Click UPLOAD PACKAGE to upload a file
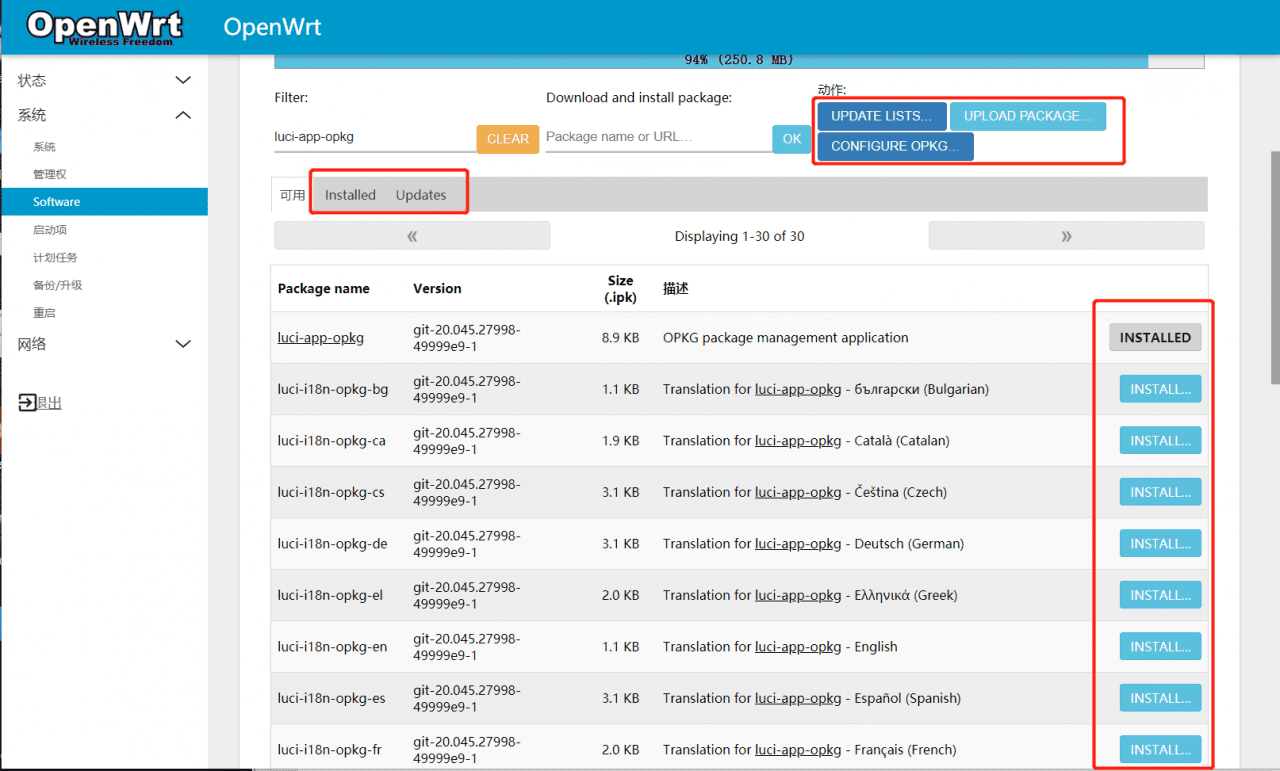 click(1028, 115)
